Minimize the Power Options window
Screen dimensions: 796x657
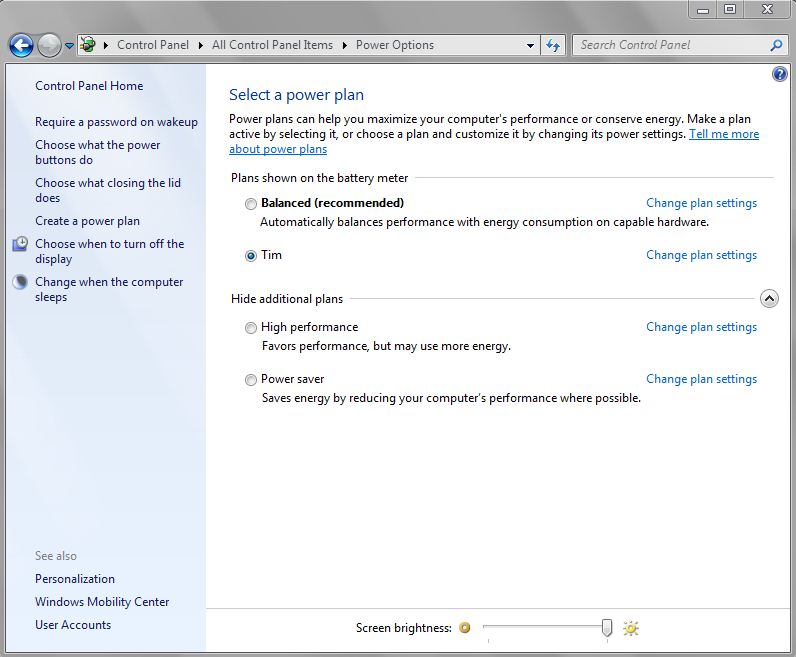pyautogui.click(x=703, y=10)
